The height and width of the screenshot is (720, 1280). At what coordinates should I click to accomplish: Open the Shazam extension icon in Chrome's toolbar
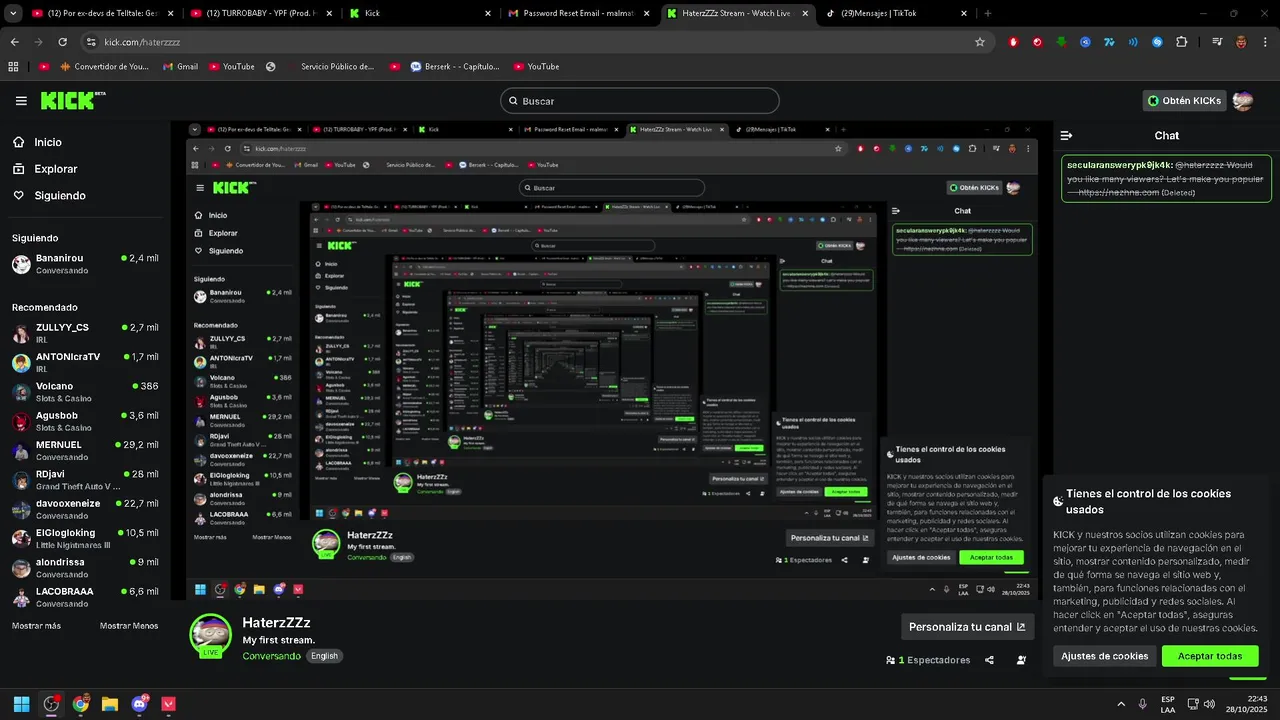click(x=1157, y=42)
